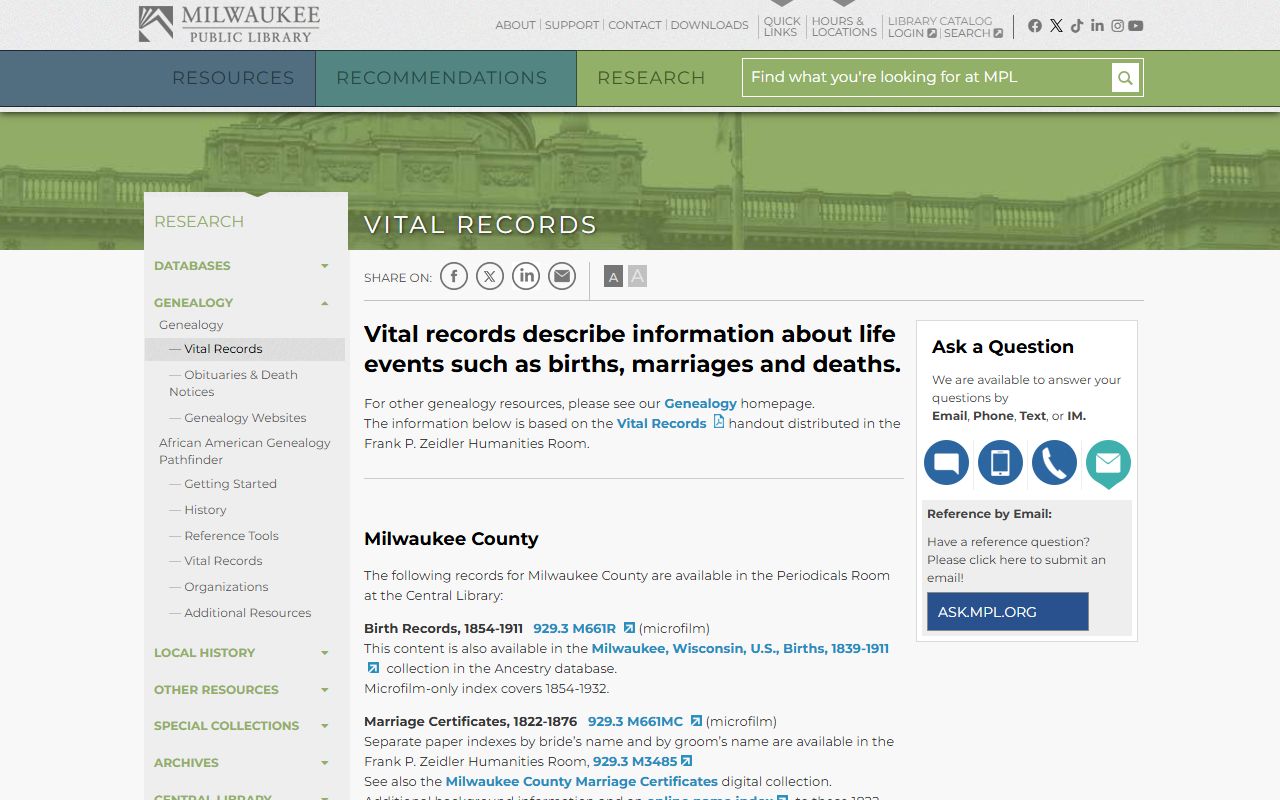This screenshot has height=800, width=1280.
Task: Go to the Support page
Action: 572,25
